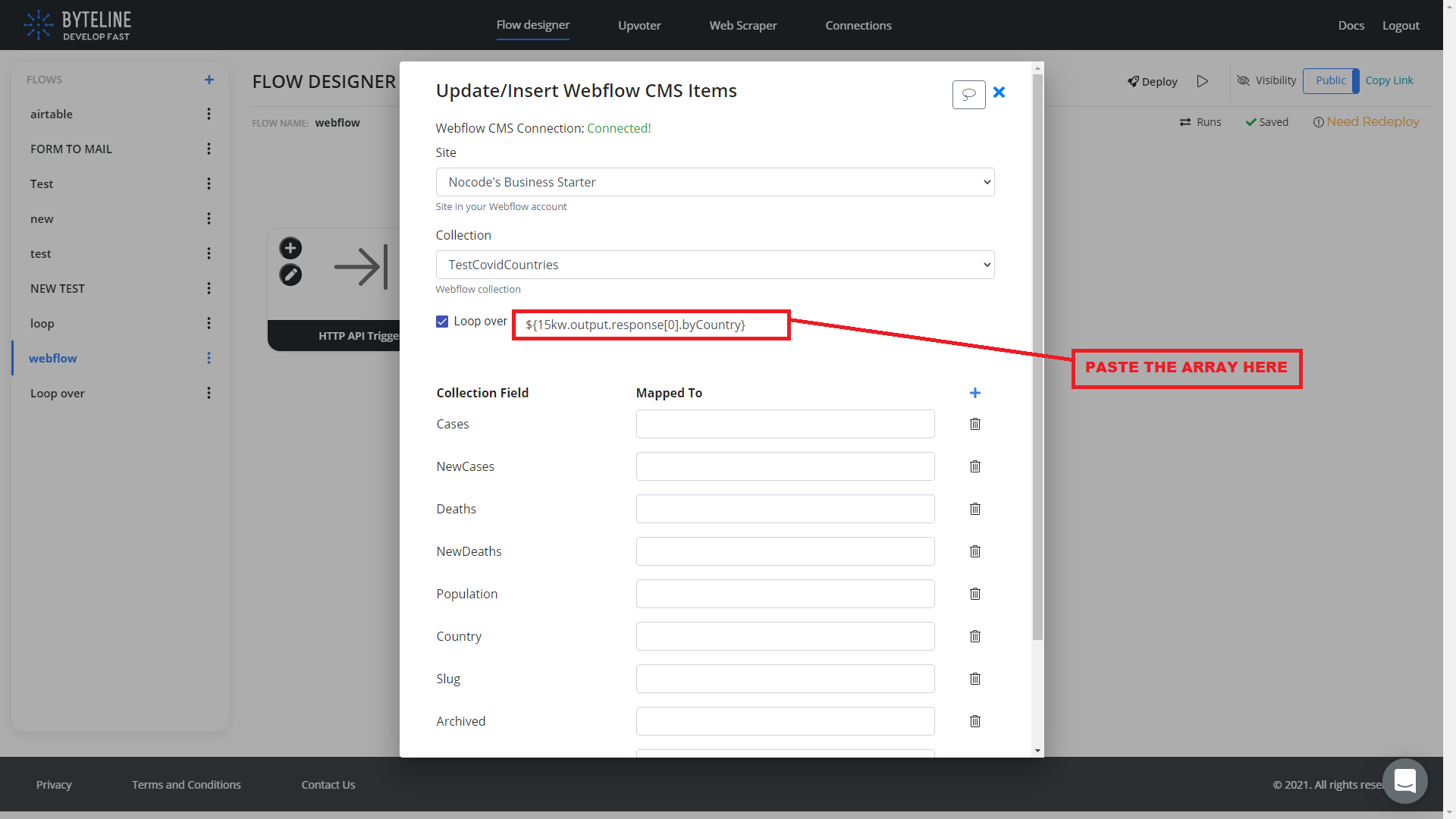Open options menu for NEW TEST flow
Screen dimensions: 1456x819
point(209,288)
